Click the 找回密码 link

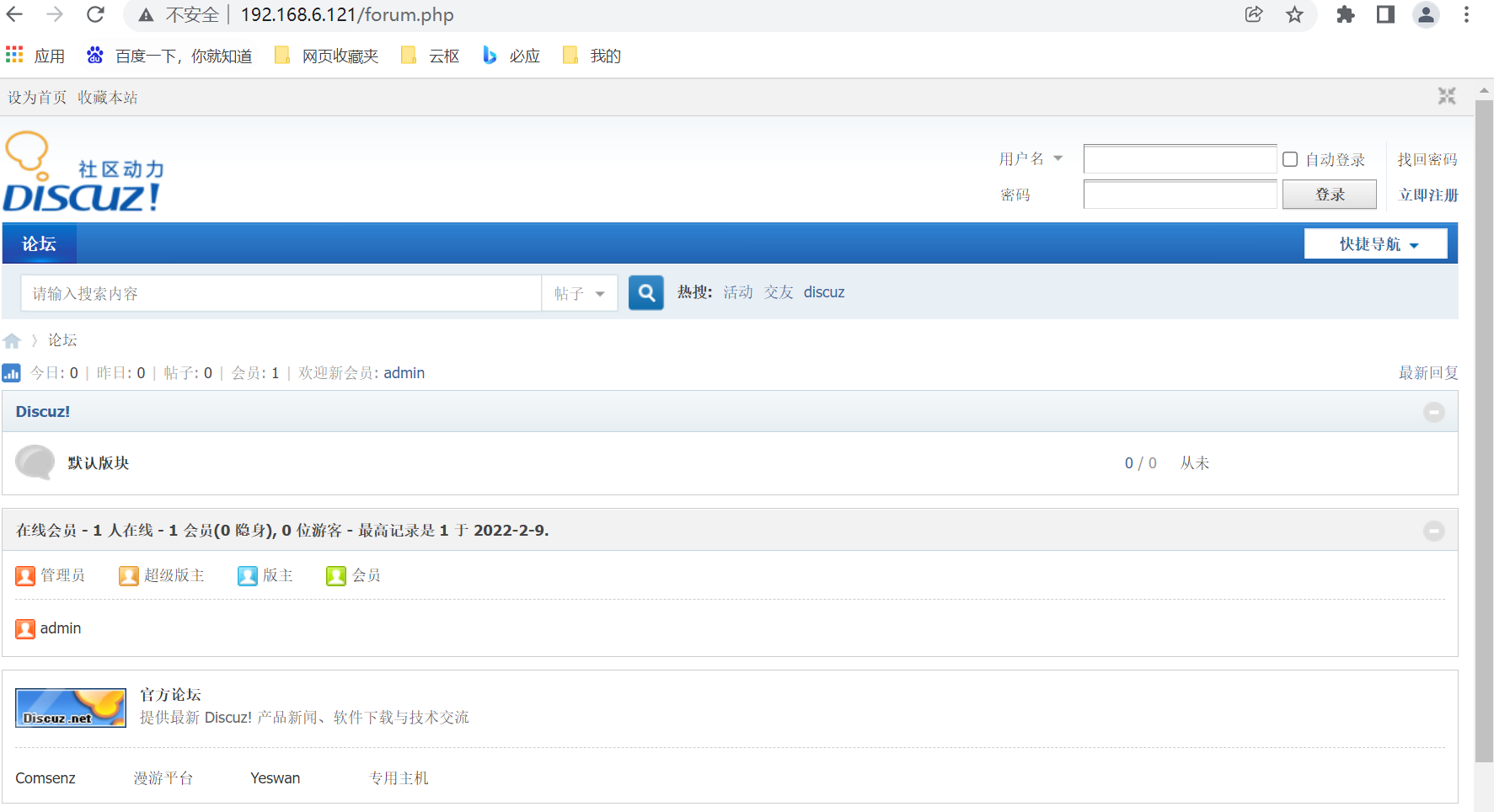(1427, 159)
